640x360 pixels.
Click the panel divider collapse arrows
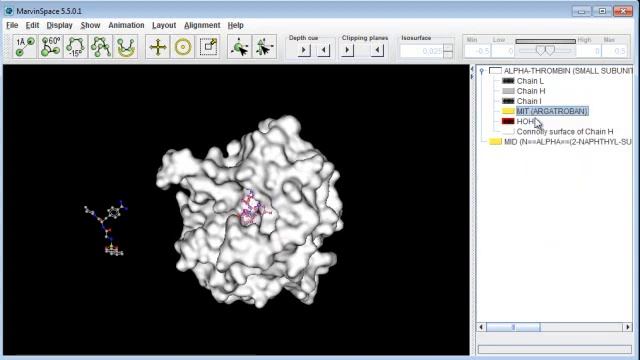point(472,73)
